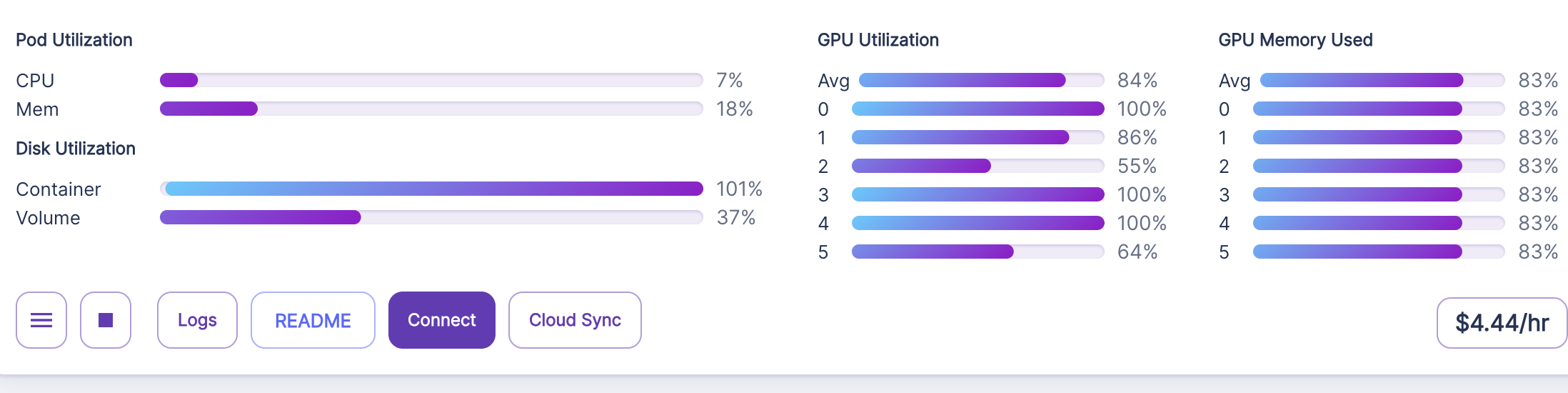Click the GPU Memory Used Avg bar
The image size is (1568, 393).
(1382, 80)
